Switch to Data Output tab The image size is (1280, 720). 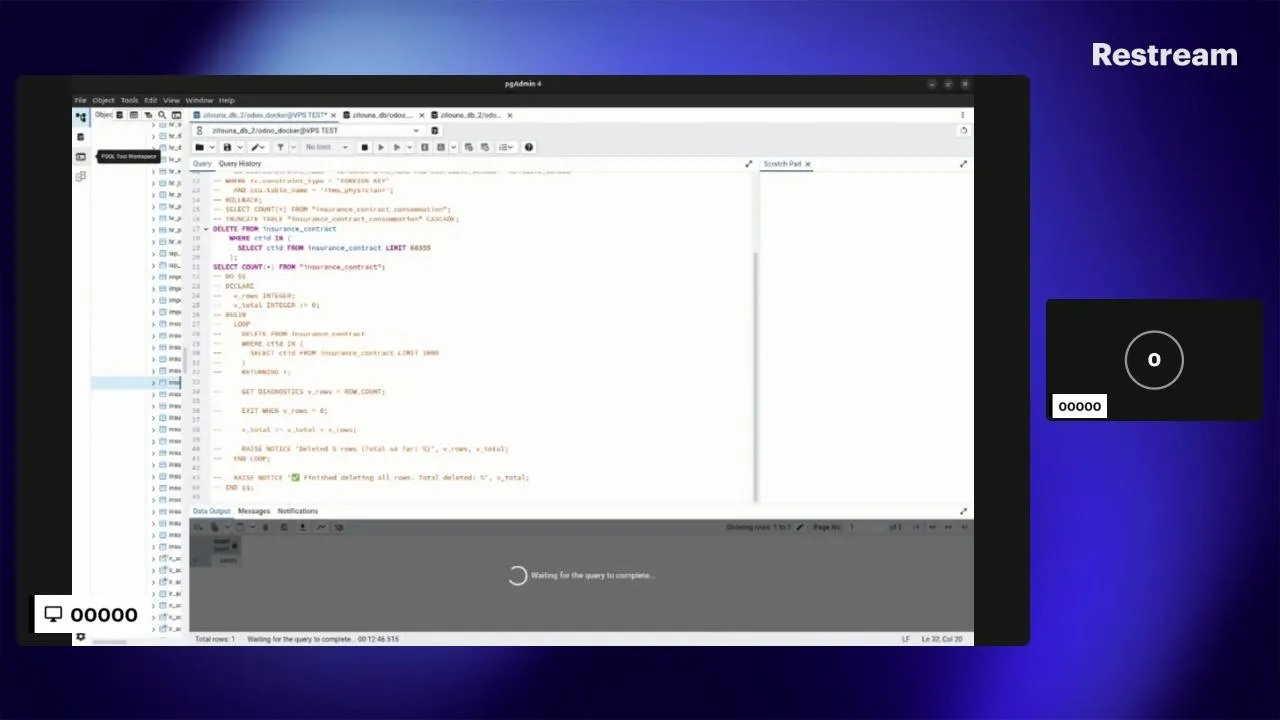coord(212,511)
